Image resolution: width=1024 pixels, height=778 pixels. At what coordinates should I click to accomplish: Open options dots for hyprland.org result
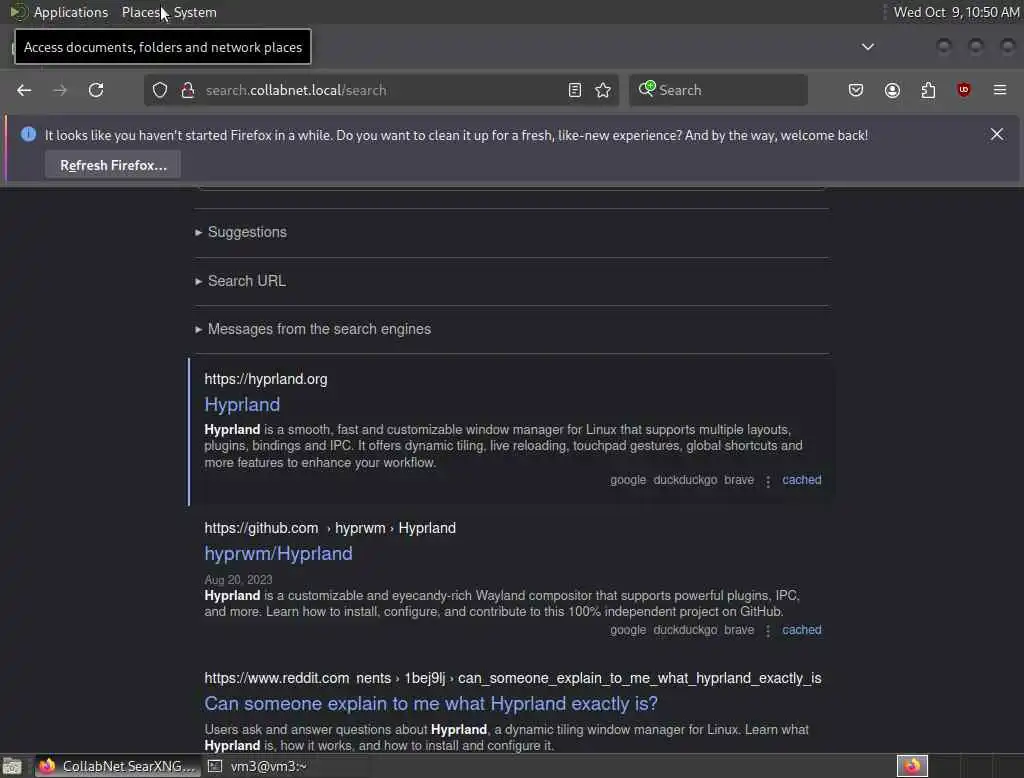768,481
